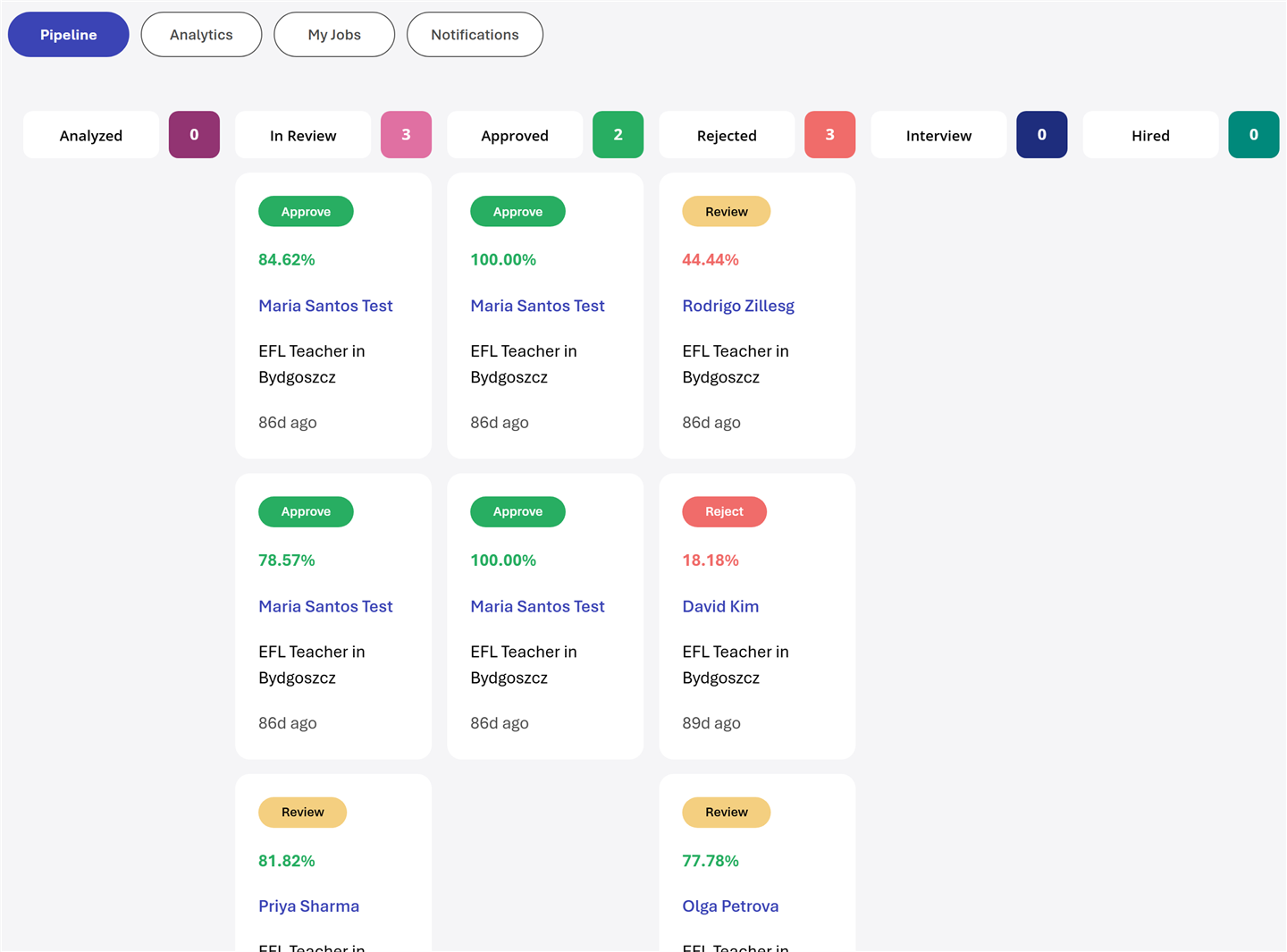Click 86d ago on the 78.57% card

point(288,723)
